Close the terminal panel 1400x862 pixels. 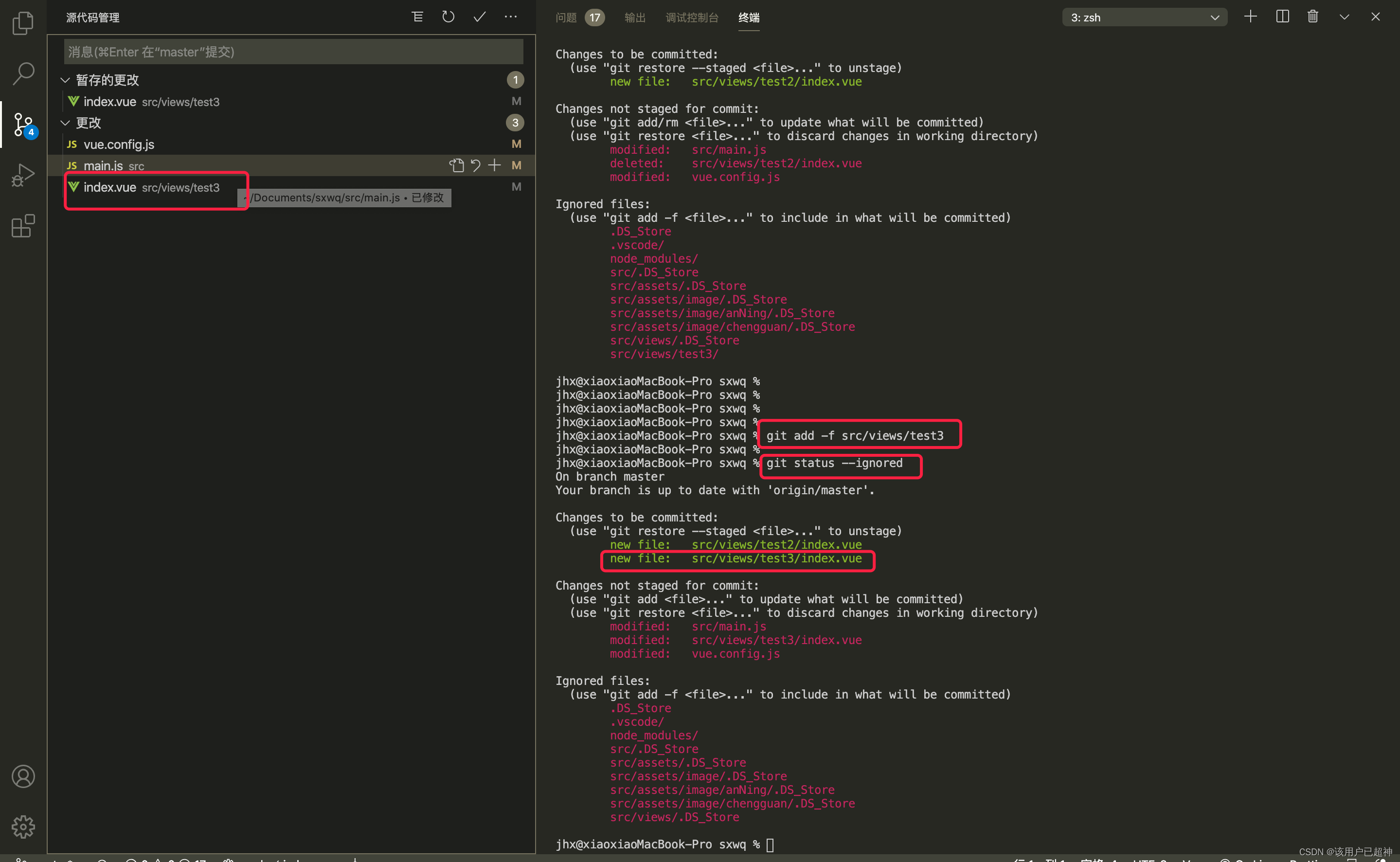1376,17
